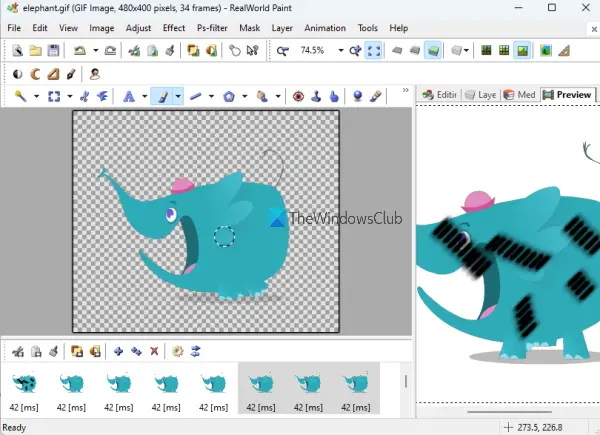The height and width of the screenshot is (435, 600).
Task: Click the portrait person icon
Action: 95,74
